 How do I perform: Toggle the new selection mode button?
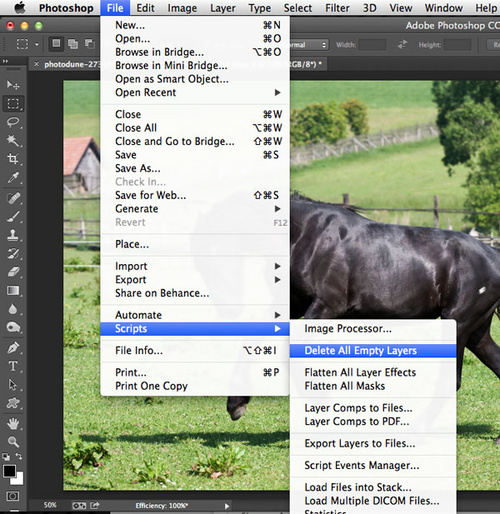tap(56, 43)
